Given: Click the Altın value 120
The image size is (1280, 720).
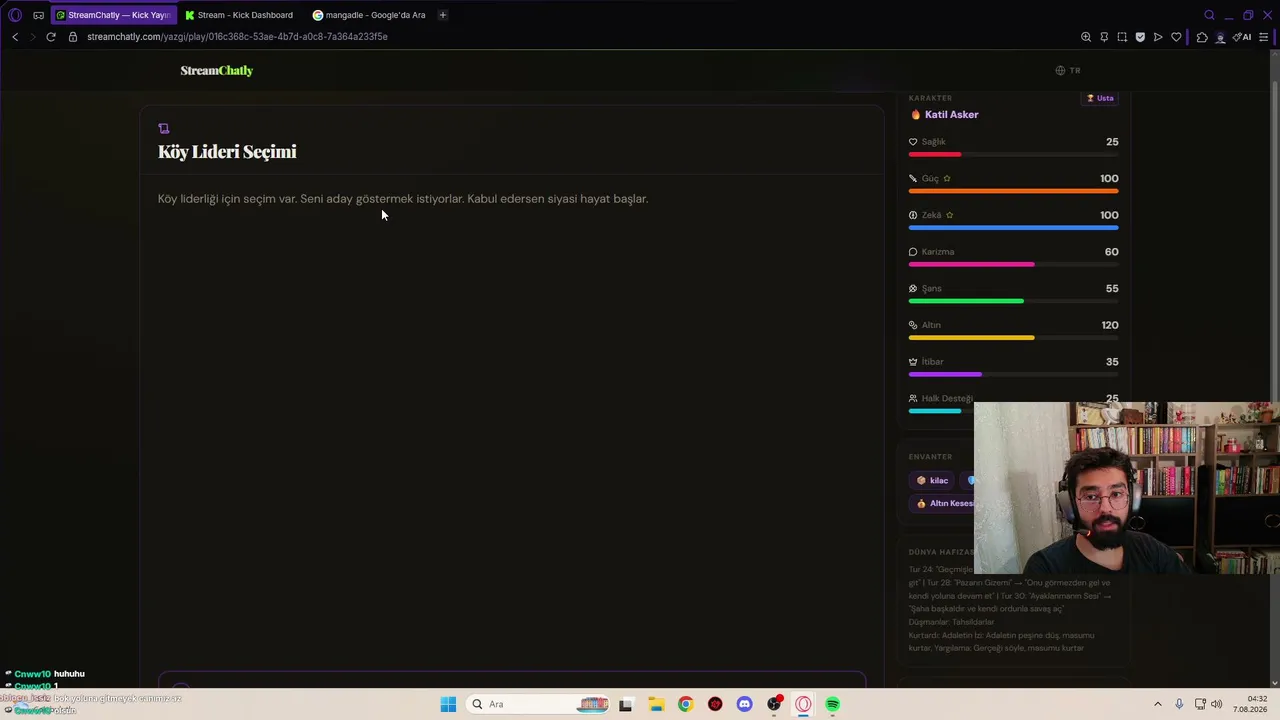Looking at the screenshot, I should point(1109,325).
